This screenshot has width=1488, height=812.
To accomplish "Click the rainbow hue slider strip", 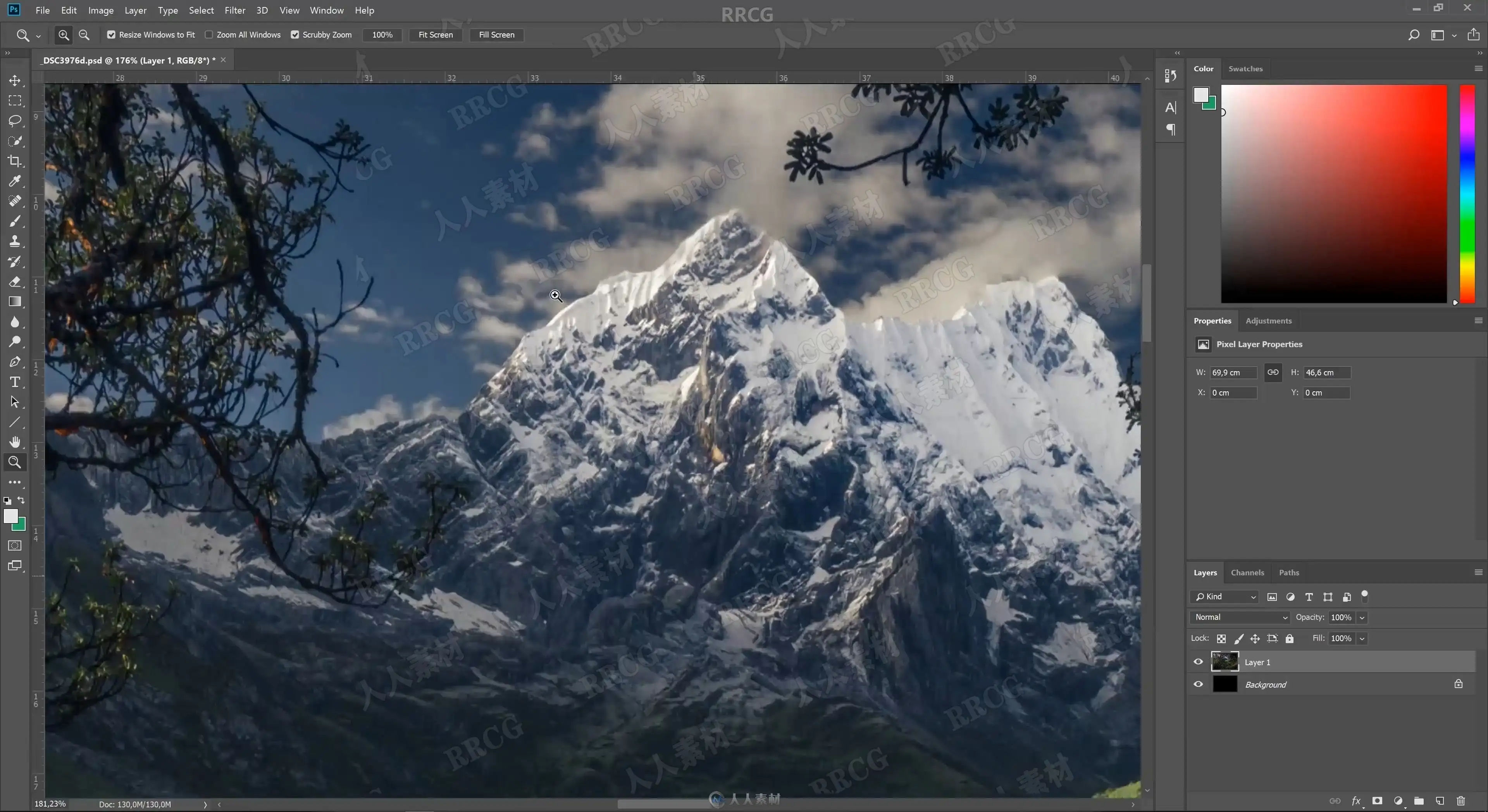I will [x=1467, y=193].
